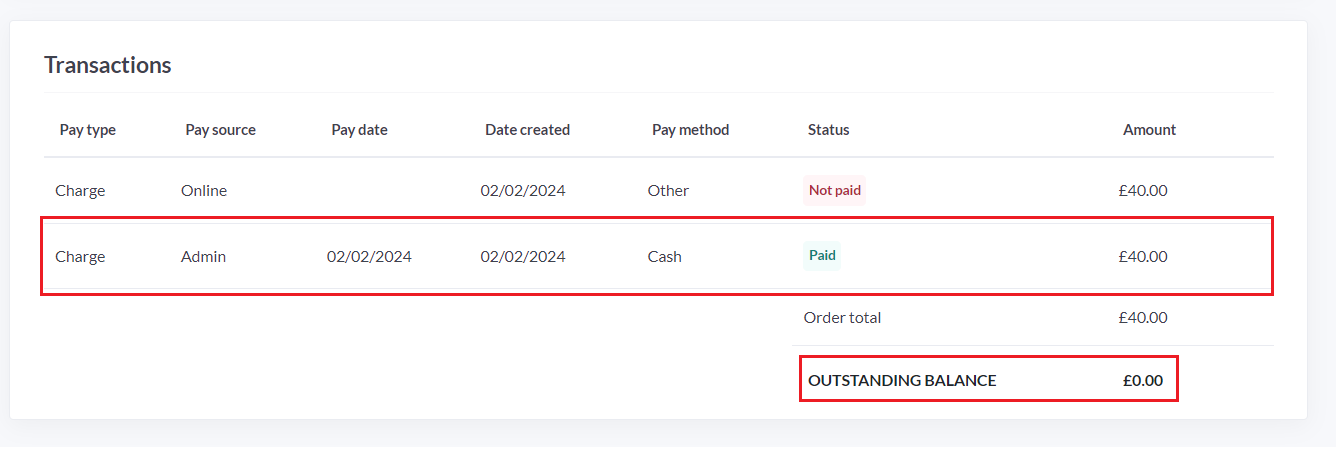1336x451 pixels.
Task: Click the Order total £40.00 amount
Action: (x=1143, y=318)
